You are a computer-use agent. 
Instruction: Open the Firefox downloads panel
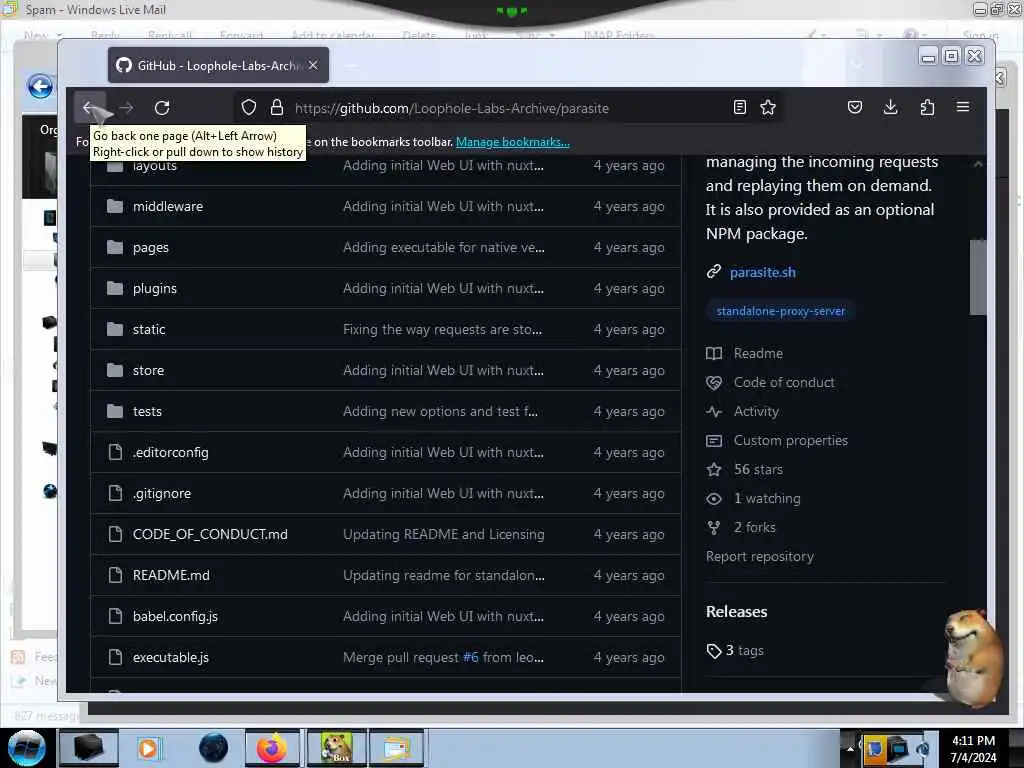[891, 108]
